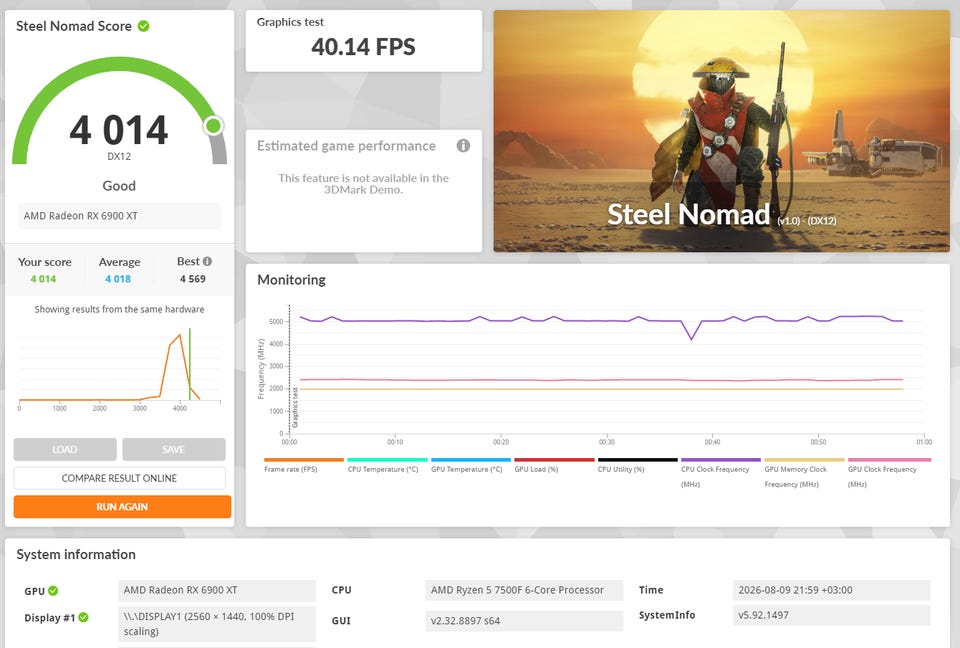Click the Good rating label
Screen dimensions: 960x648
(x=119, y=186)
